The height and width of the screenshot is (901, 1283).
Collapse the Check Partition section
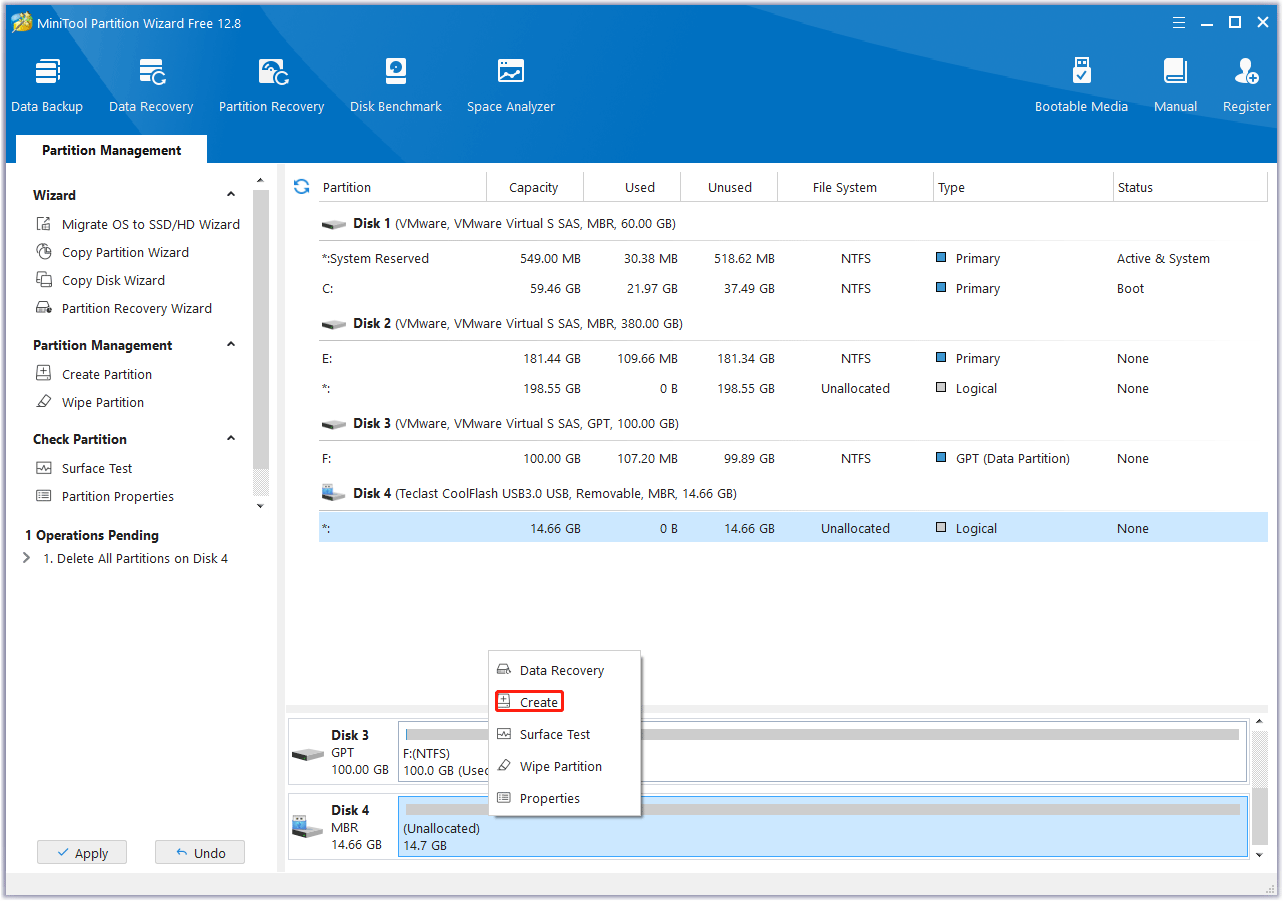[231, 439]
